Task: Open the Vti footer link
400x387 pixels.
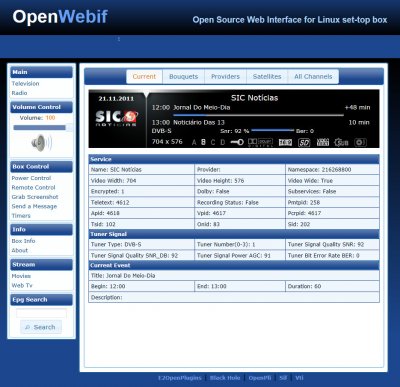Action: 299,378
